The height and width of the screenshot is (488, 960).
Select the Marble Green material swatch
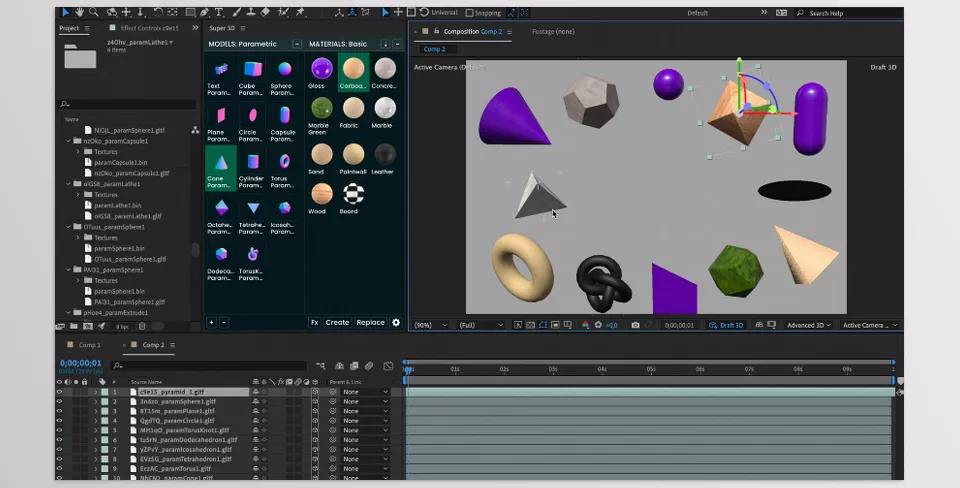pos(321,116)
